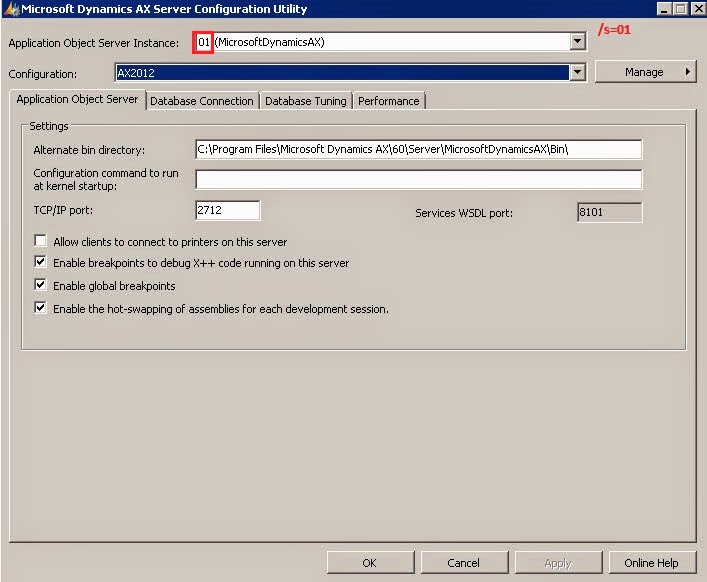
Task: Click the (MicrosoftDynamicsAX) instance text
Action: click(x=270, y=42)
